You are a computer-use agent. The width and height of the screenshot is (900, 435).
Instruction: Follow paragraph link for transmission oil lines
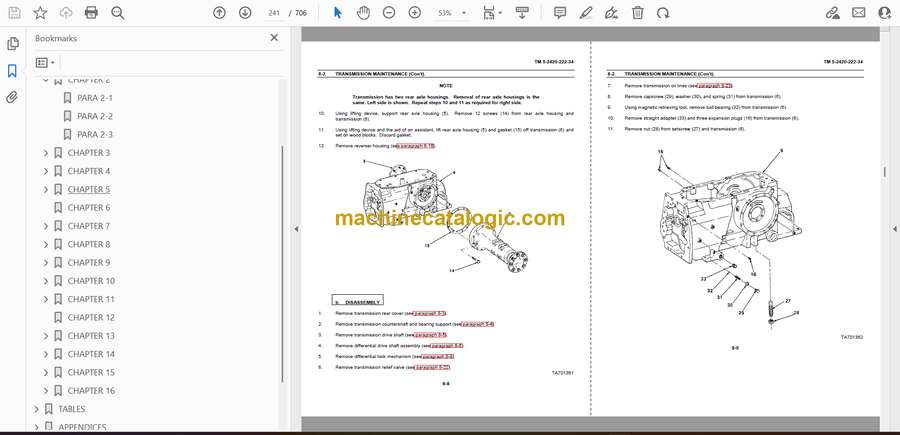pyautogui.click(x=715, y=86)
